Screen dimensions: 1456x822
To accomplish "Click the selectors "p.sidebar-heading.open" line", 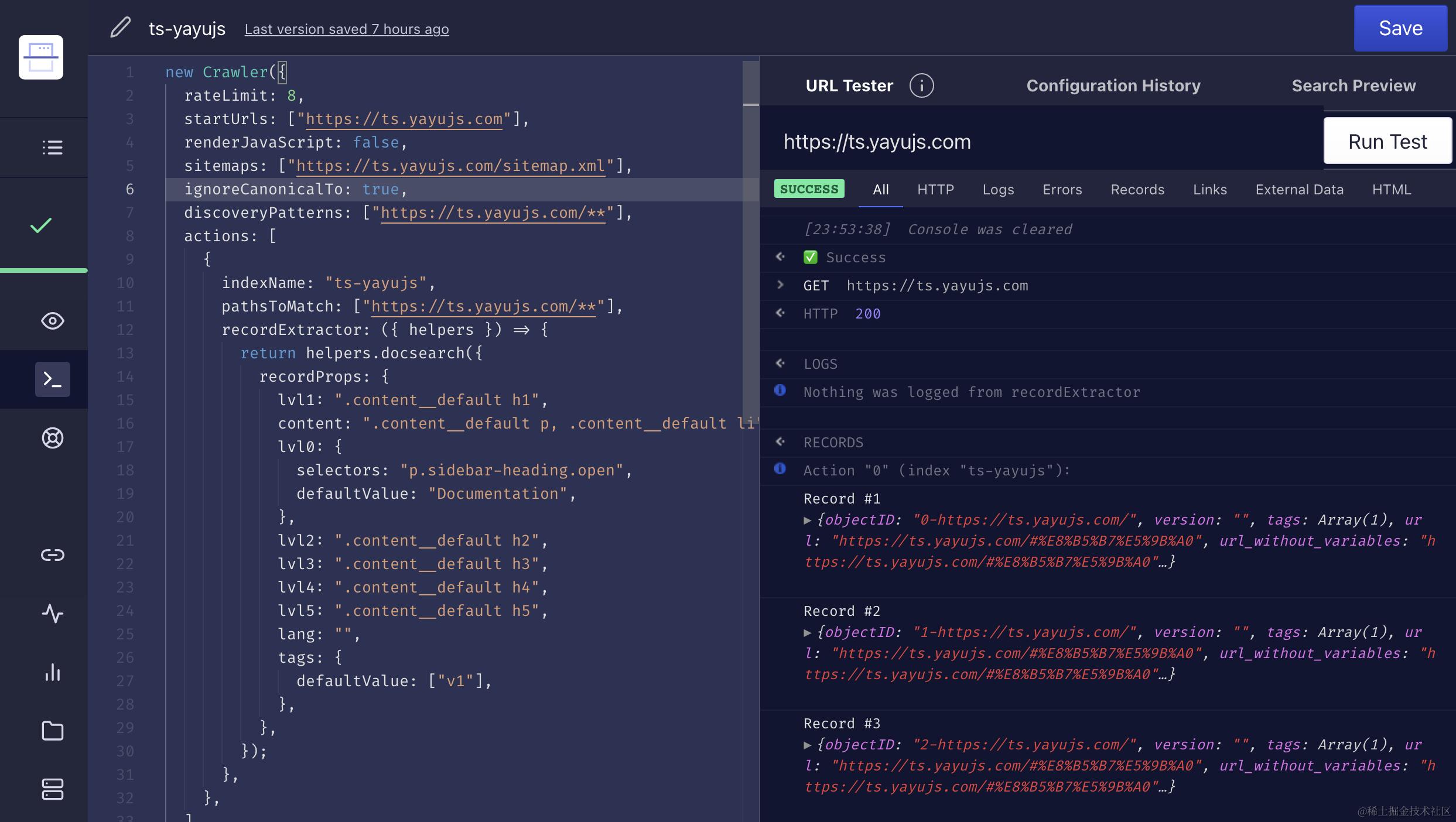I will pyautogui.click(x=464, y=470).
